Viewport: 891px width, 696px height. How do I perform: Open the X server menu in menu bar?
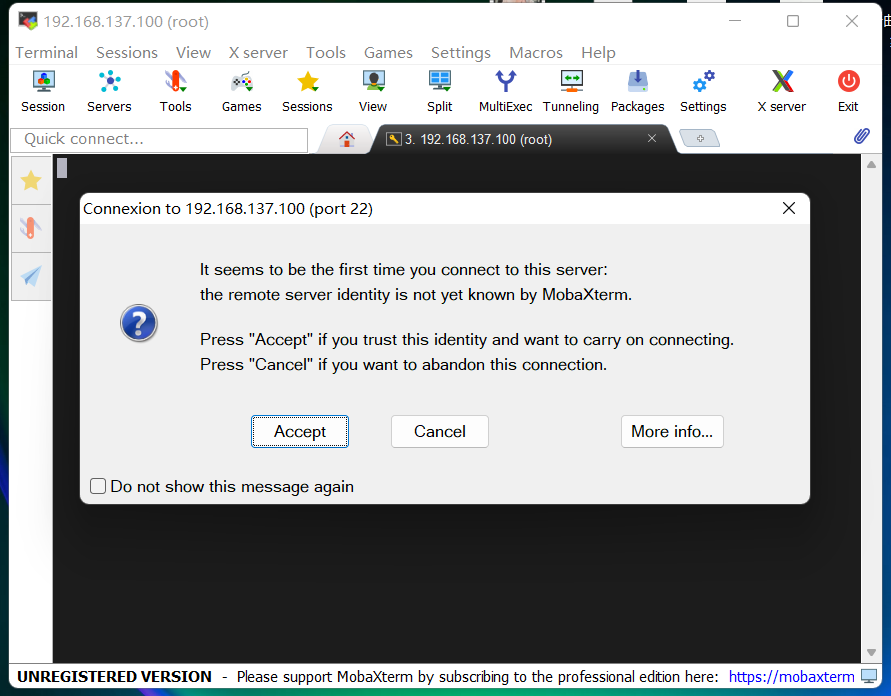[x=259, y=53]
